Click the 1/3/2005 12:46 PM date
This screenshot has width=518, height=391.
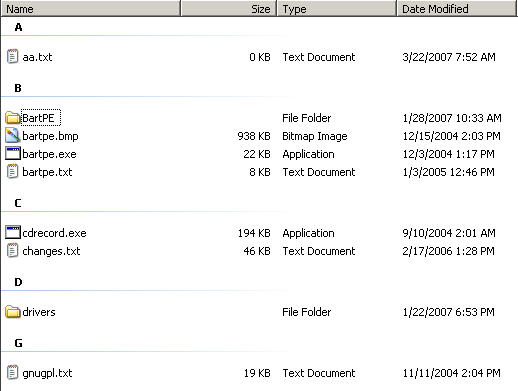tap(448, 172)
